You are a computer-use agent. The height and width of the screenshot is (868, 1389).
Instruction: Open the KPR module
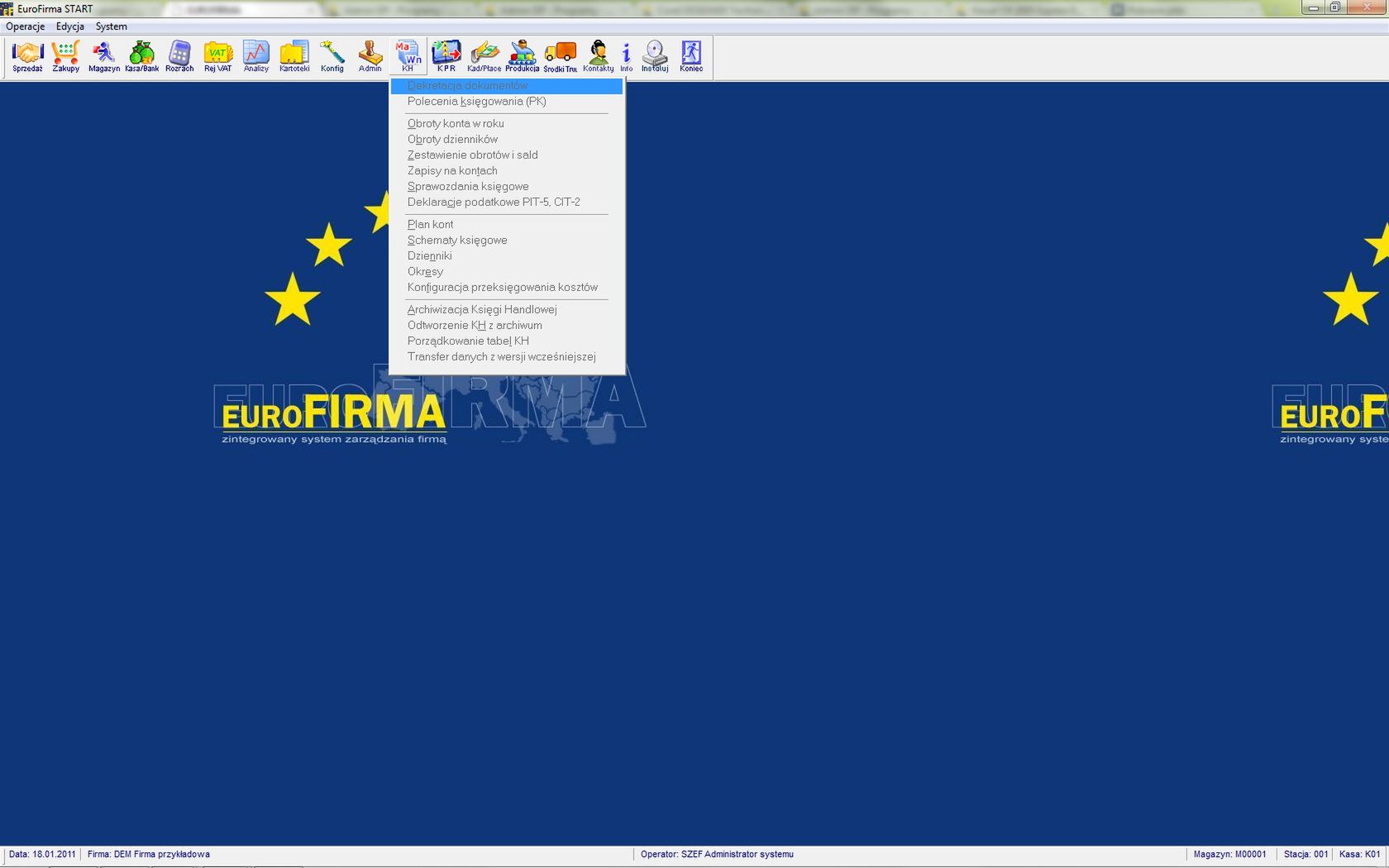(x=446, y=57)
